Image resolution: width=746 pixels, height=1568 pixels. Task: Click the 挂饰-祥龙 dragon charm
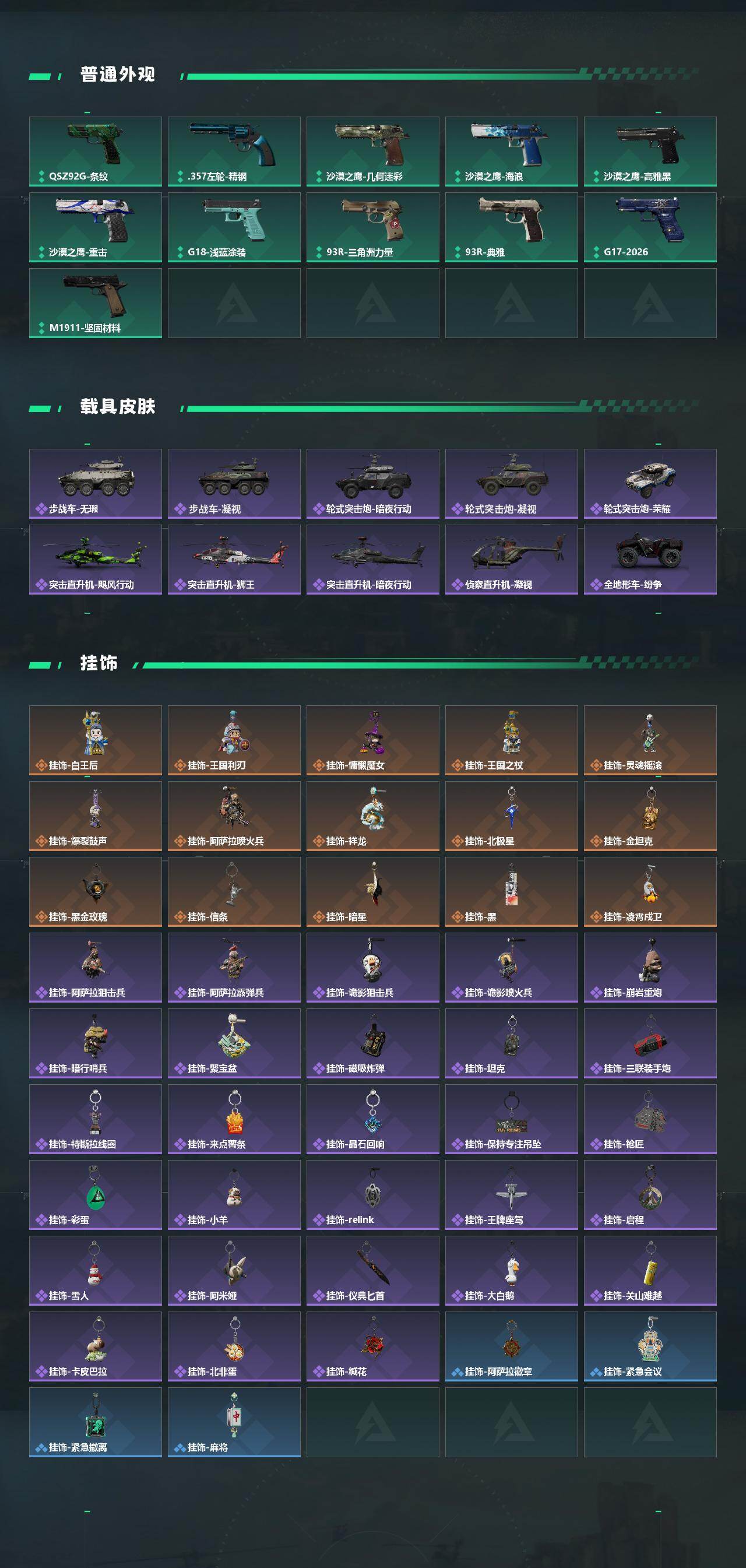373,816
